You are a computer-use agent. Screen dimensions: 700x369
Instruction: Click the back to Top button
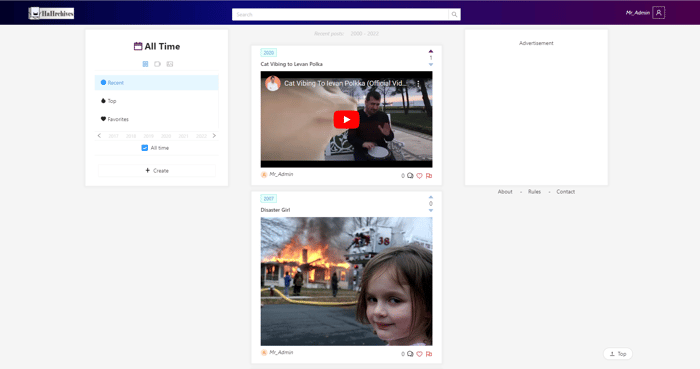[618, 354]
